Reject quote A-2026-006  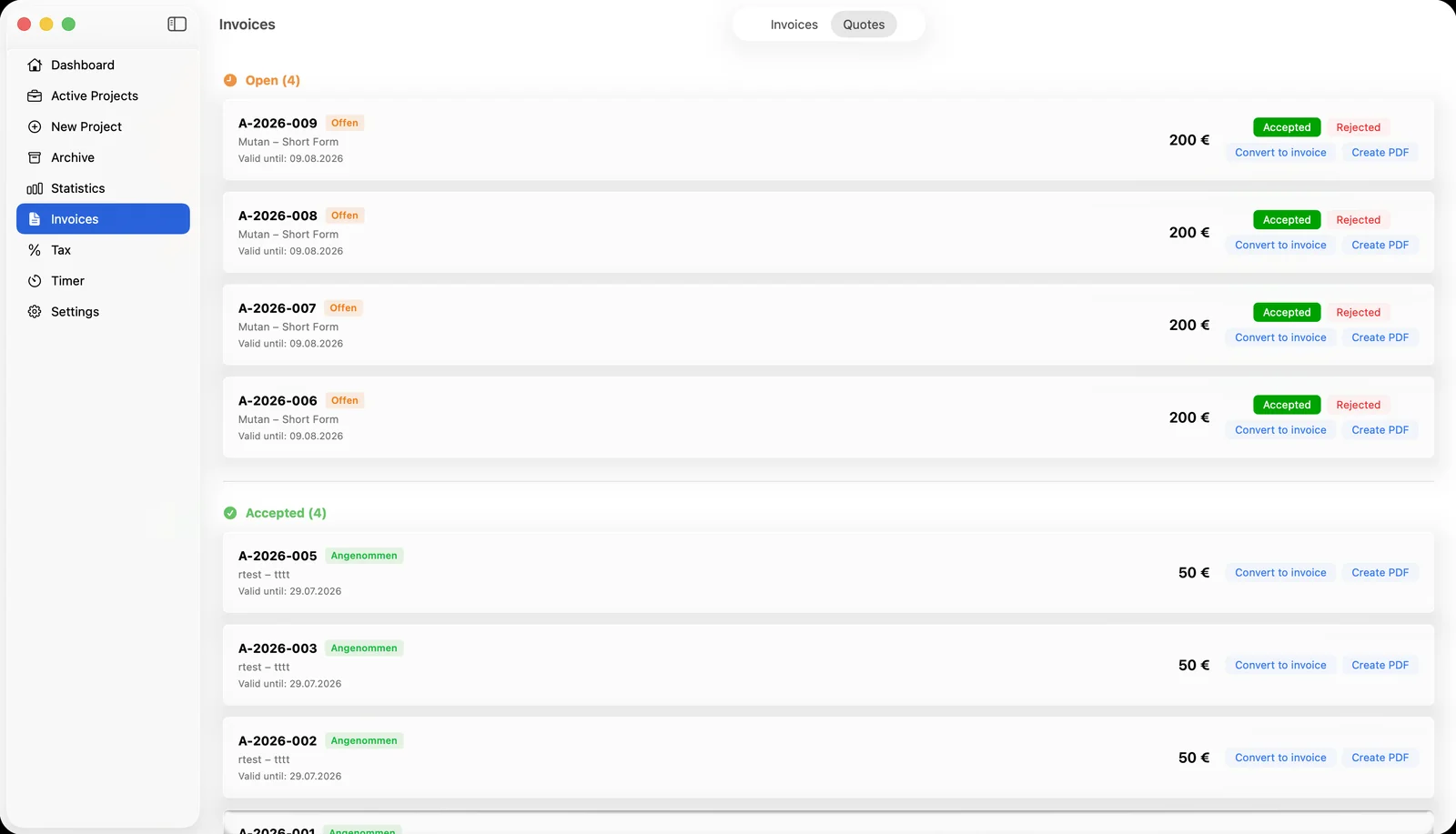tap(1358, 405)
